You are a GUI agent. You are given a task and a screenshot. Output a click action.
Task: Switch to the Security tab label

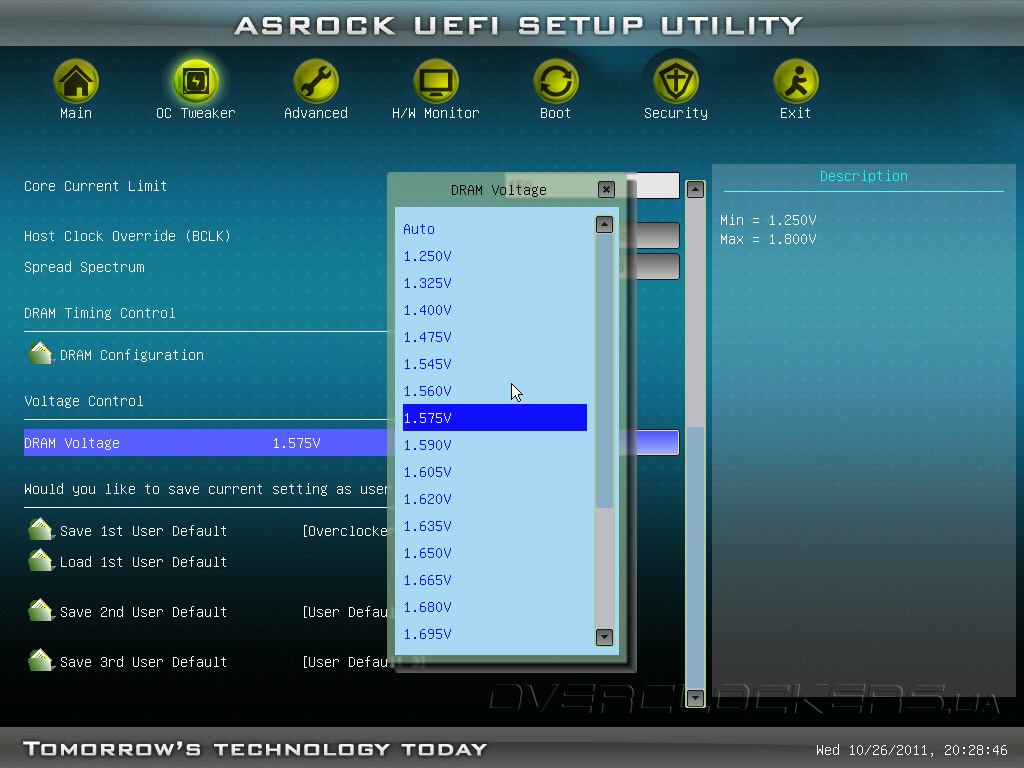pyautogui.click(x=676, y=113)
